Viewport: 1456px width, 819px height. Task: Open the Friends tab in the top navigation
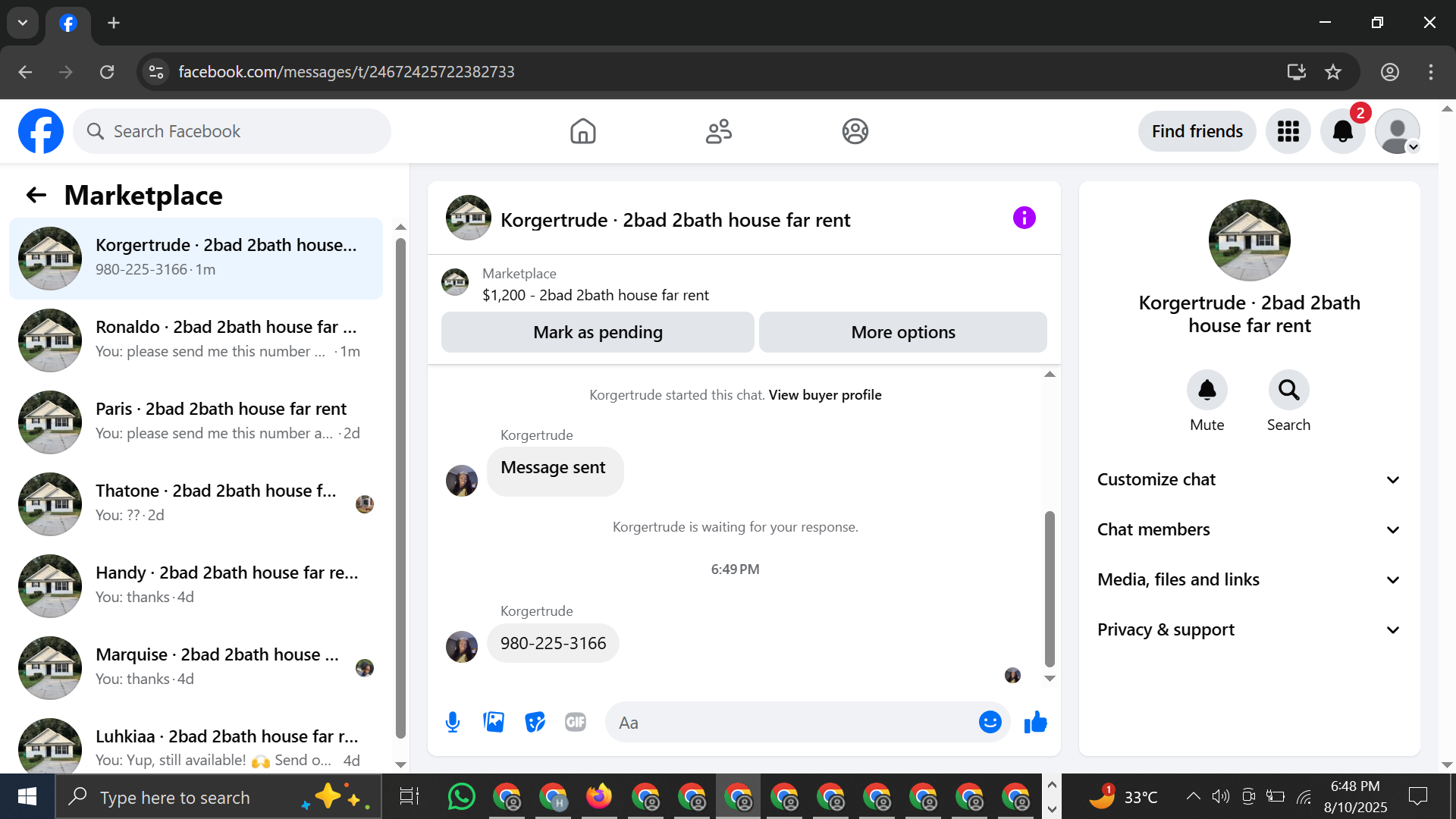[718, 131]
